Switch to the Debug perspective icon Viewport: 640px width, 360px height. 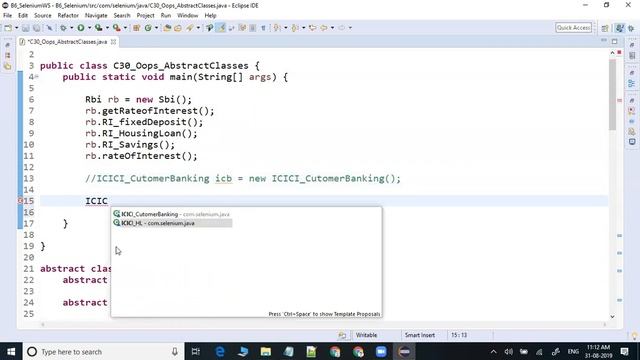[631, 28]
